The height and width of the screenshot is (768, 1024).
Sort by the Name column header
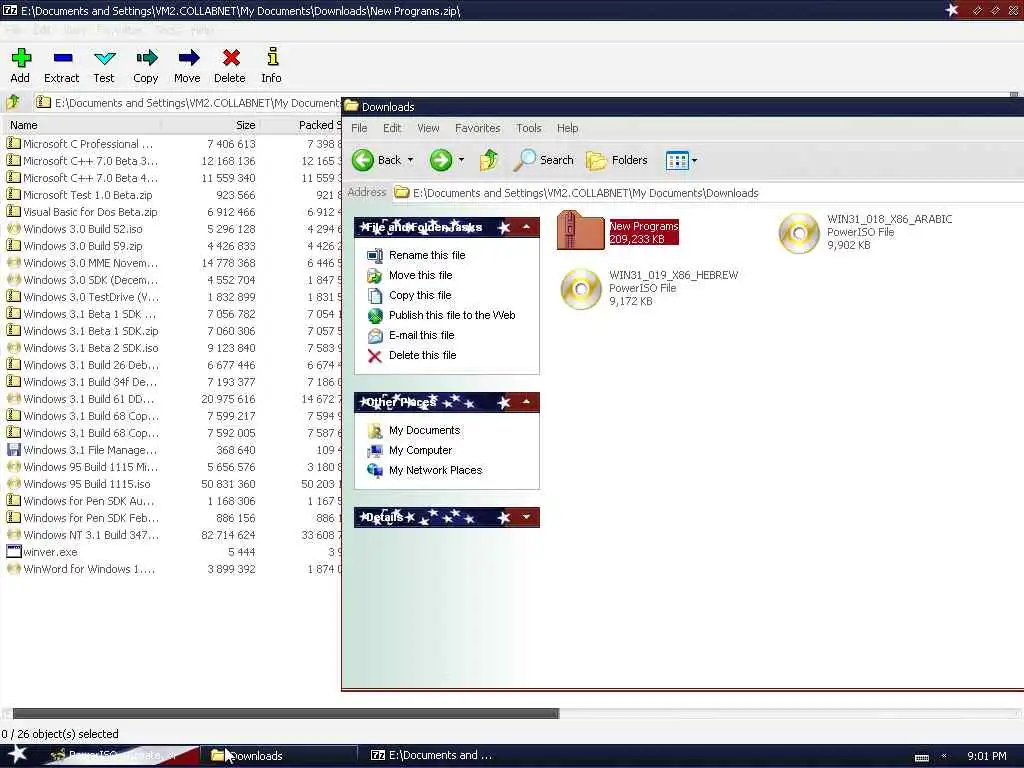(82, 125)
